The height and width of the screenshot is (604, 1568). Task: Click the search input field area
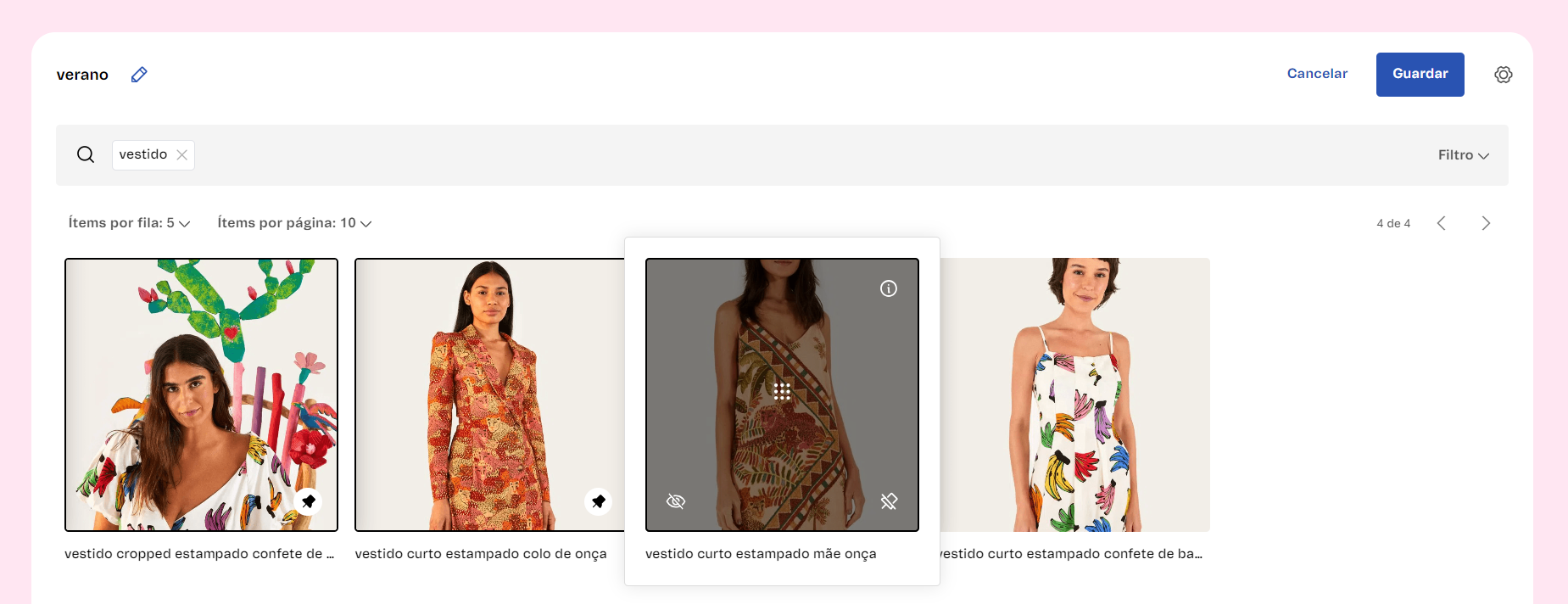pos(763,155)
